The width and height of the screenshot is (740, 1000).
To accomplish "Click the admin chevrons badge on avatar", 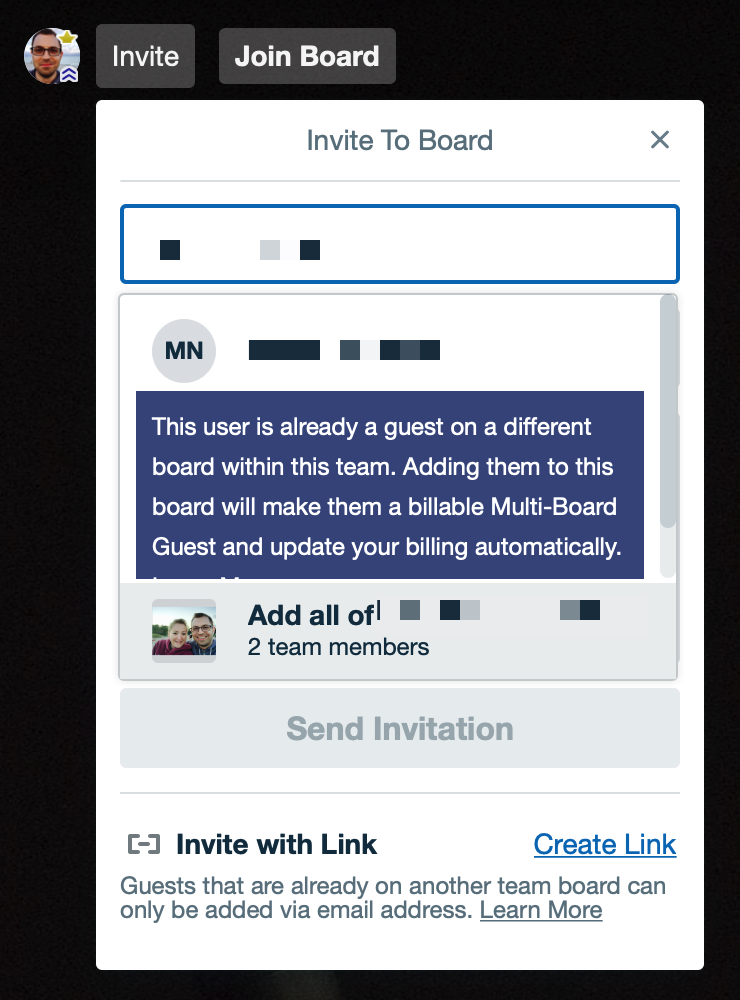I will tap(70, 75).
